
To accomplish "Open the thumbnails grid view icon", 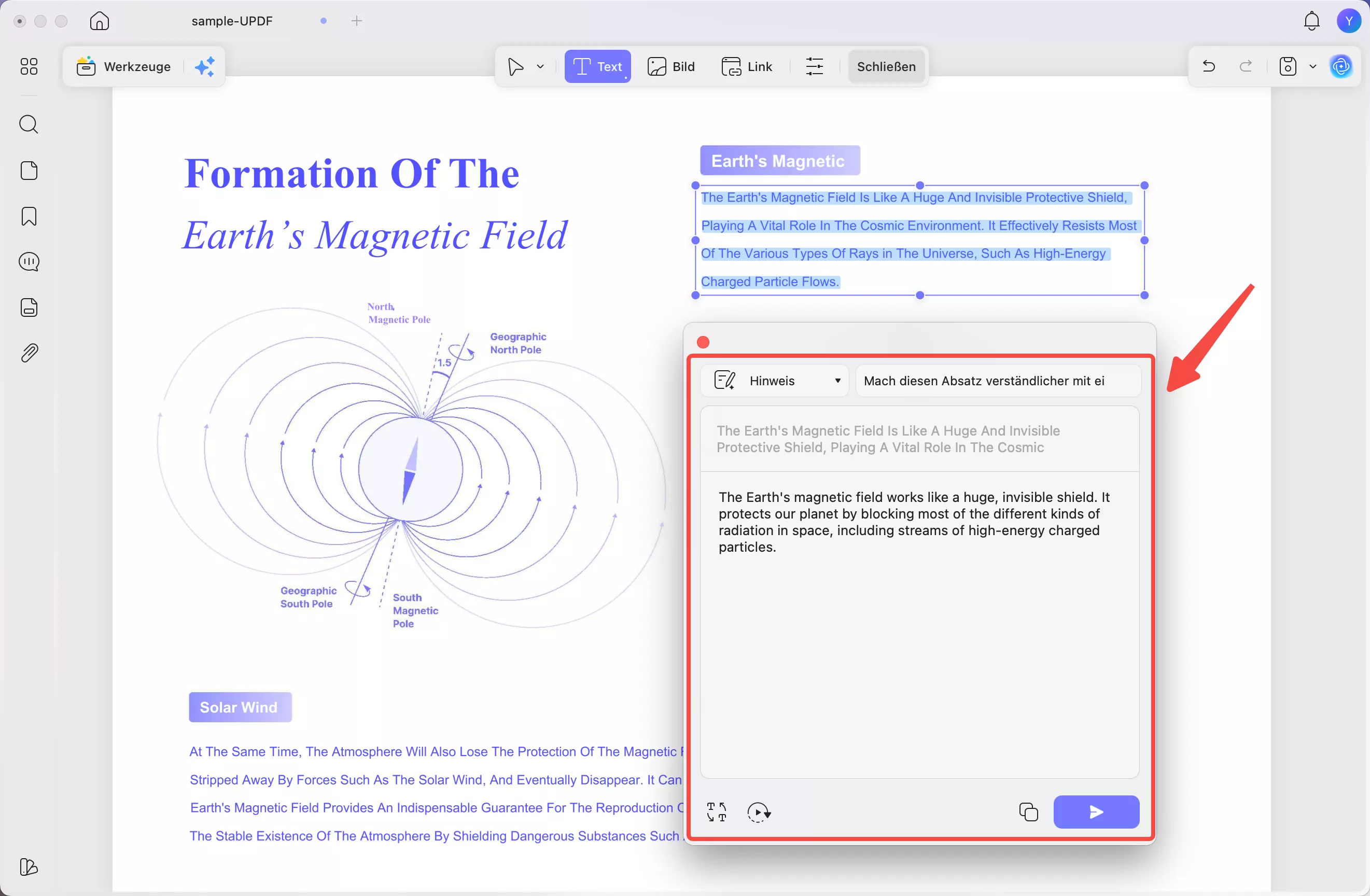I will pyautogui.click(x=29, y=66).
